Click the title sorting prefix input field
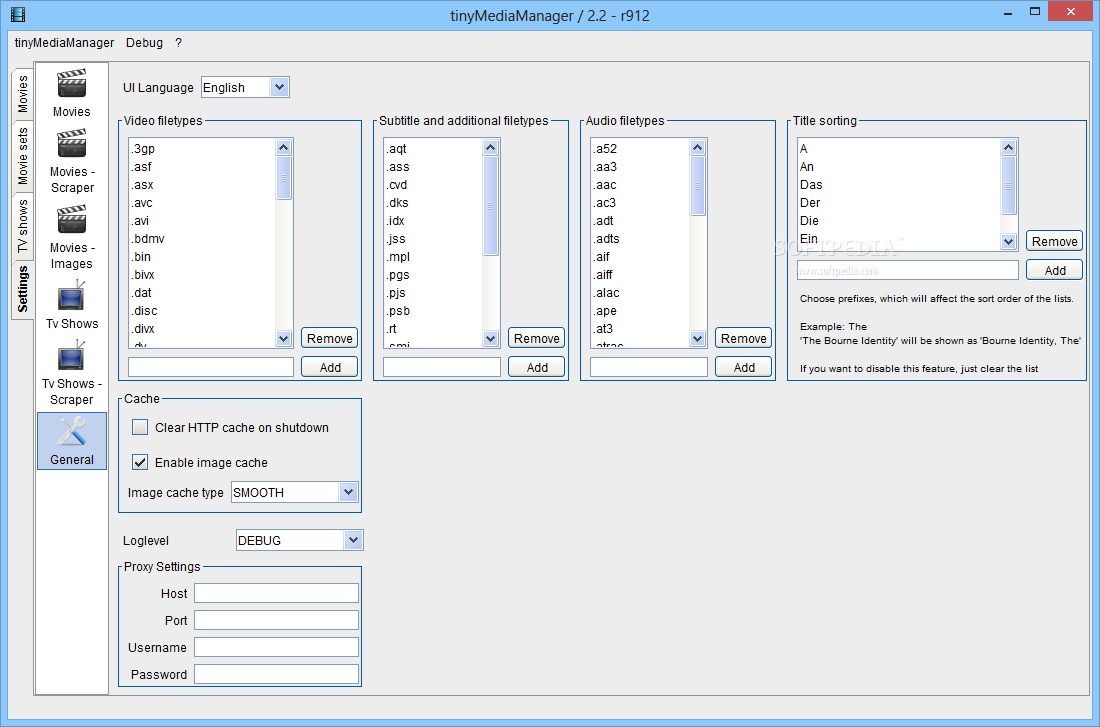This screenshot has width=1100, height=727. point(908,270)
